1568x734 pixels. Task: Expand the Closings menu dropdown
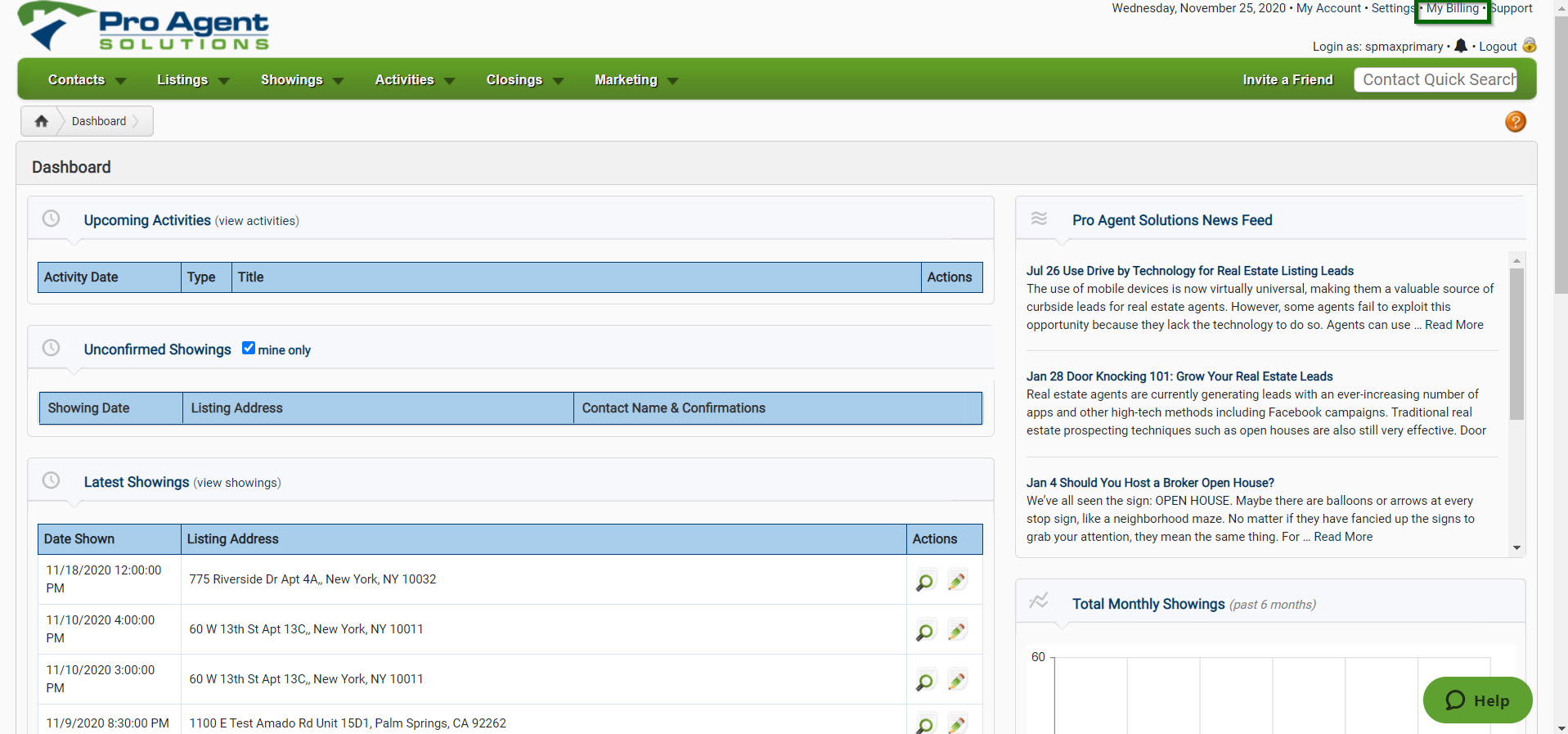pos(559,81)
